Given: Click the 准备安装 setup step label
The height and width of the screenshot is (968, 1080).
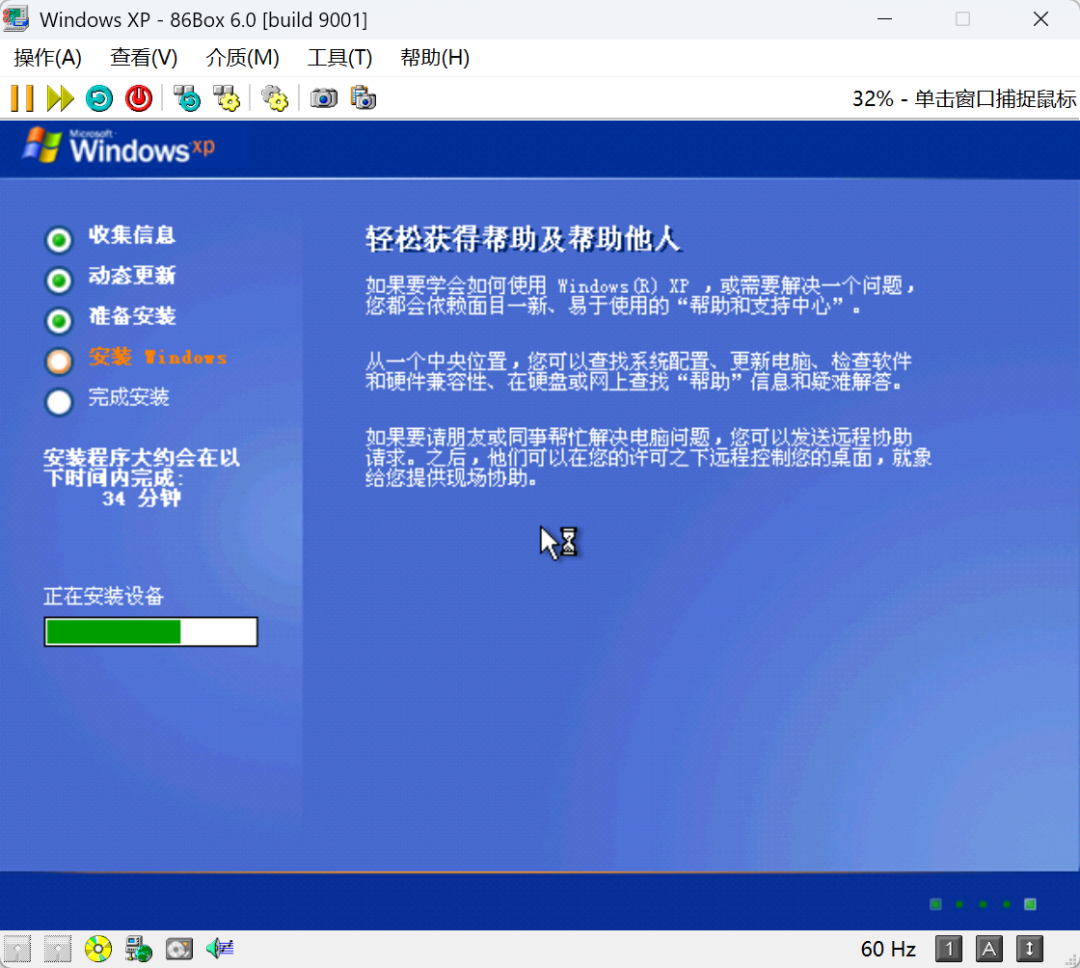Looking at the screenshot, I should (132, 316).
